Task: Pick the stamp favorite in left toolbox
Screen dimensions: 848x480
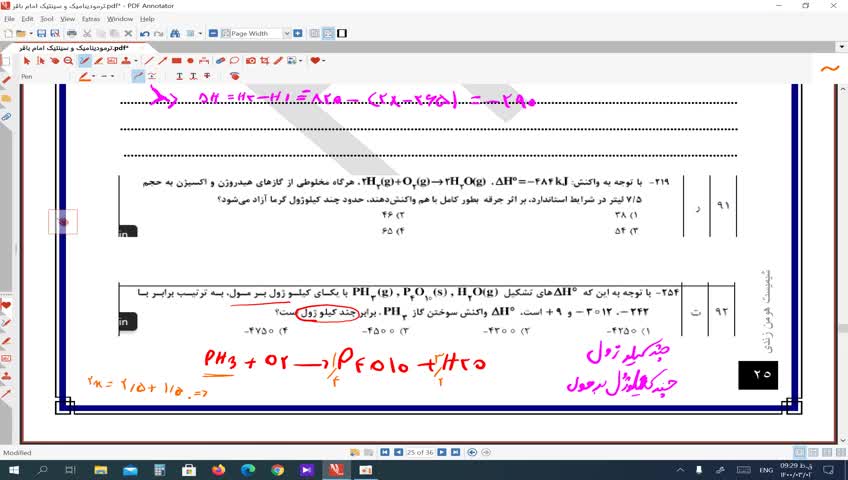Action: [6, 376]
